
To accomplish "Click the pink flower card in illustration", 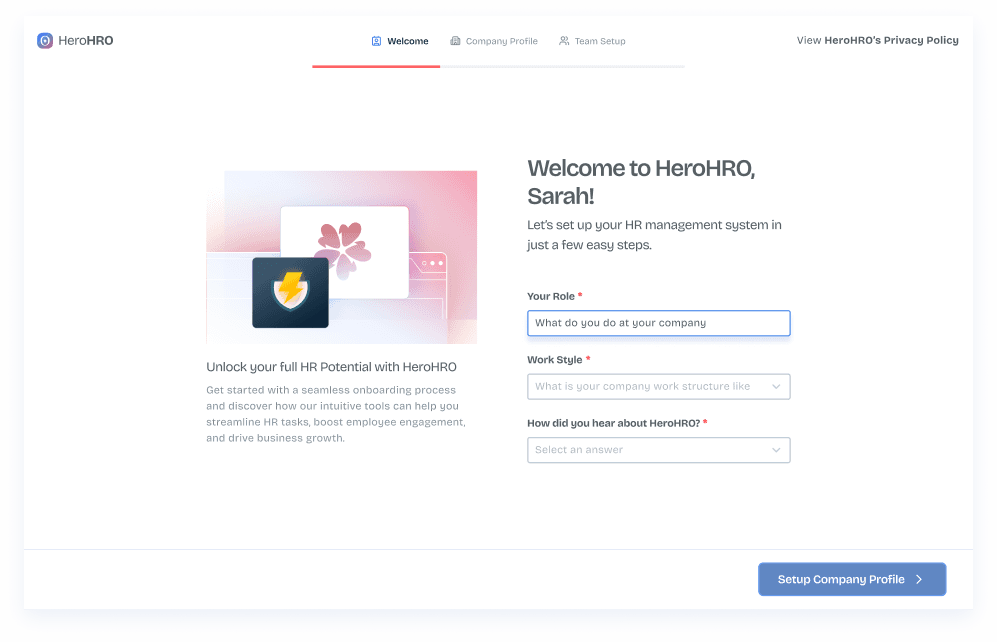I will [x=345, y=251].
